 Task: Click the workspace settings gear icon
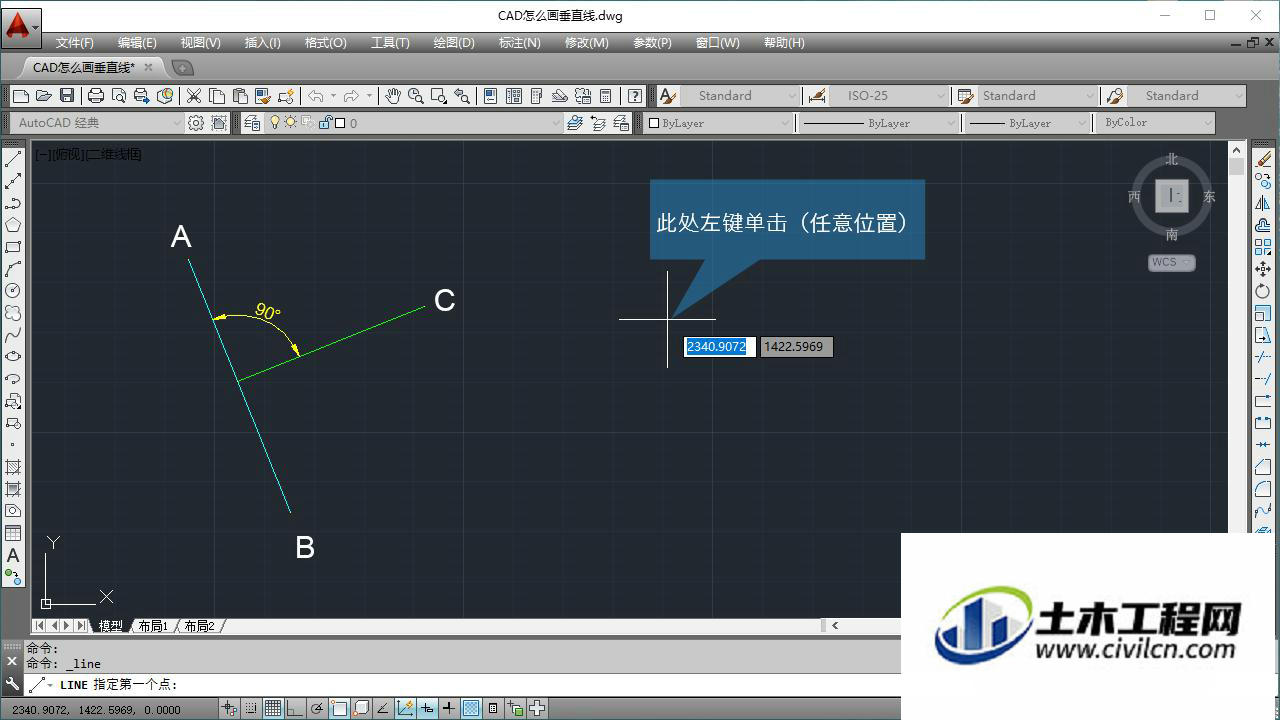pos(196,123)
